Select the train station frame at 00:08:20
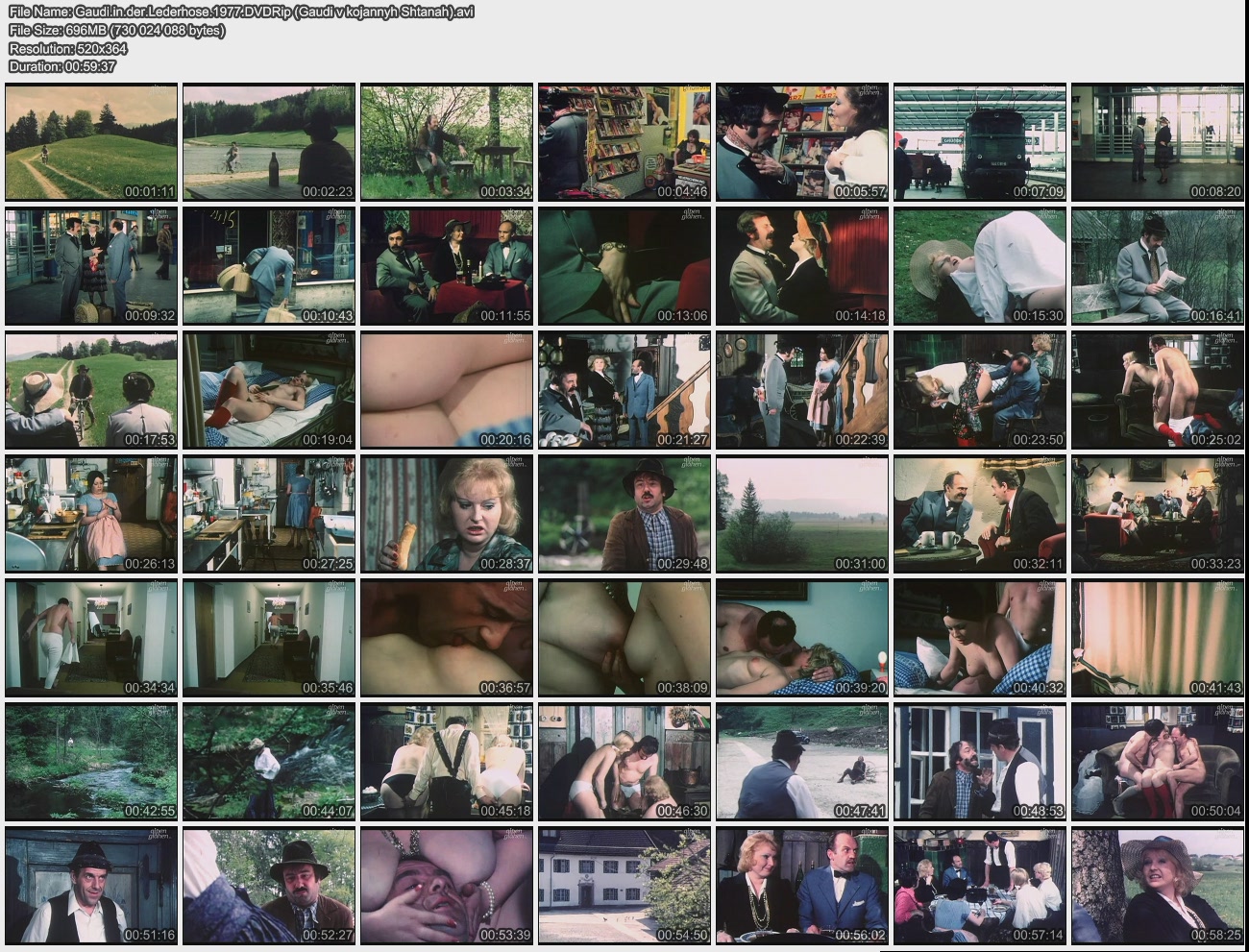Image resolution: width=1249 pixels, height=952 pixels. (x=1158, y=142)
